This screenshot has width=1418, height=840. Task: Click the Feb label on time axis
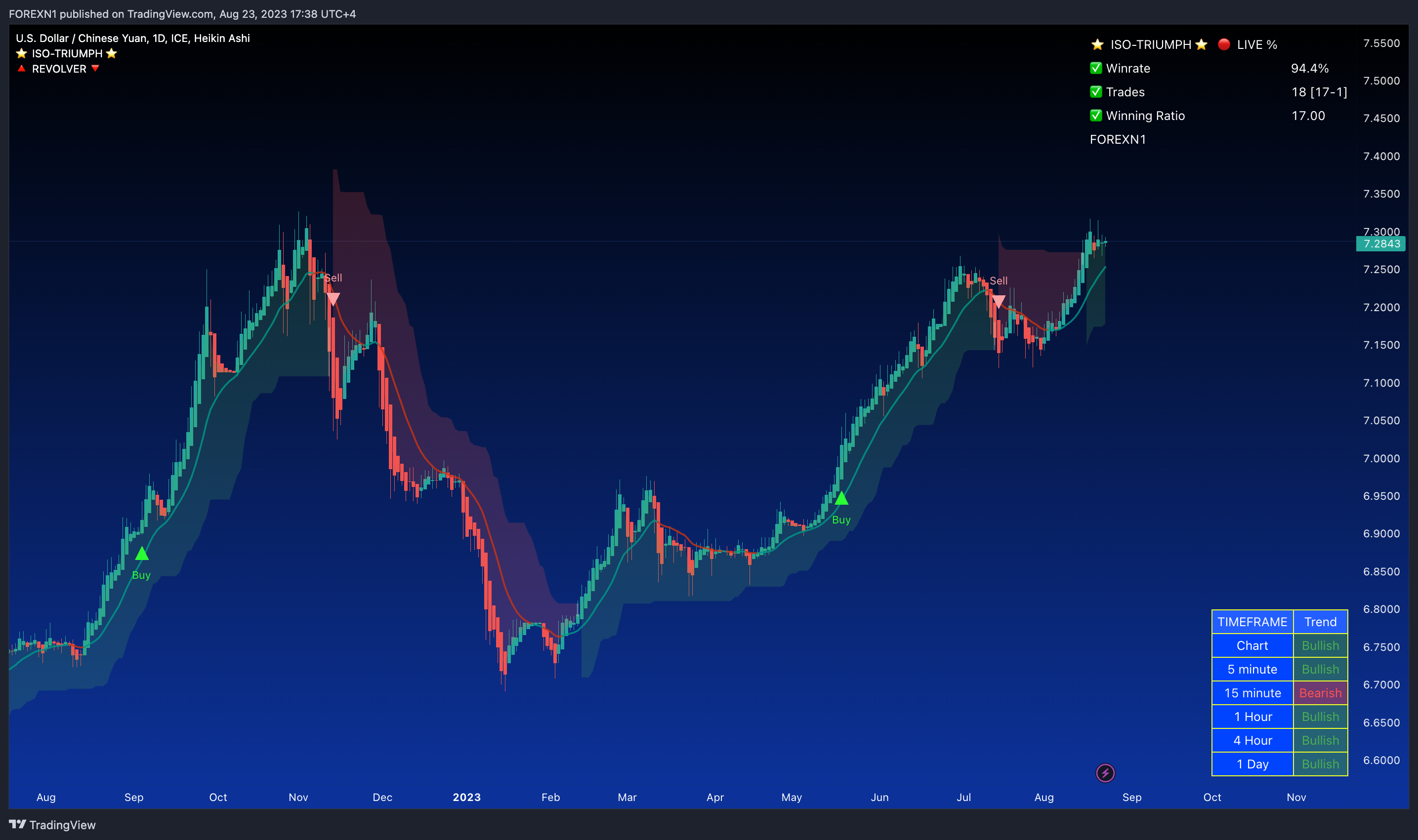click(x=550, y=797)
